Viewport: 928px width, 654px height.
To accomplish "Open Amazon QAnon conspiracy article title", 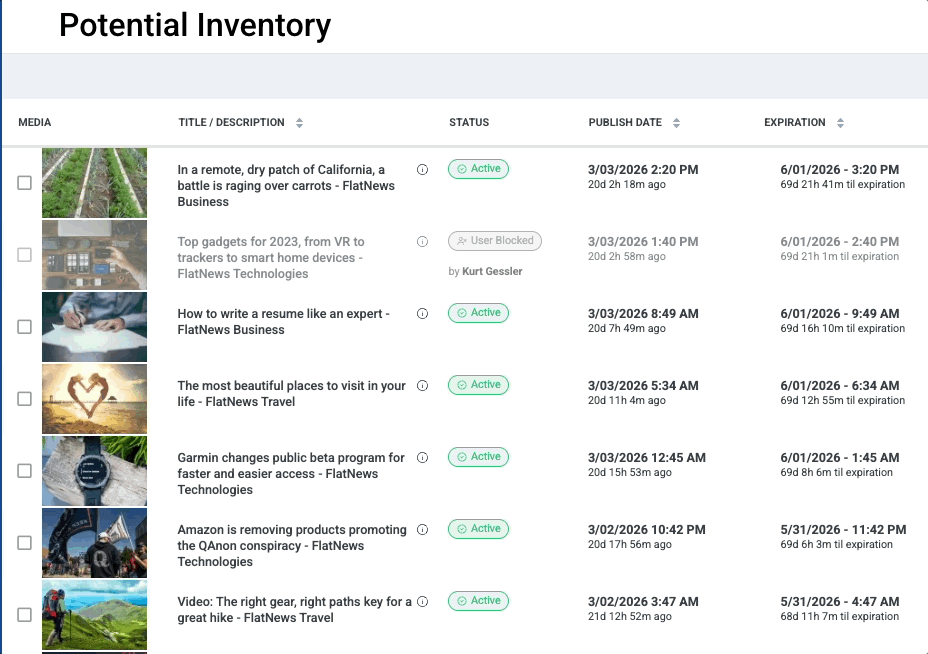I will tap(291, 546).
